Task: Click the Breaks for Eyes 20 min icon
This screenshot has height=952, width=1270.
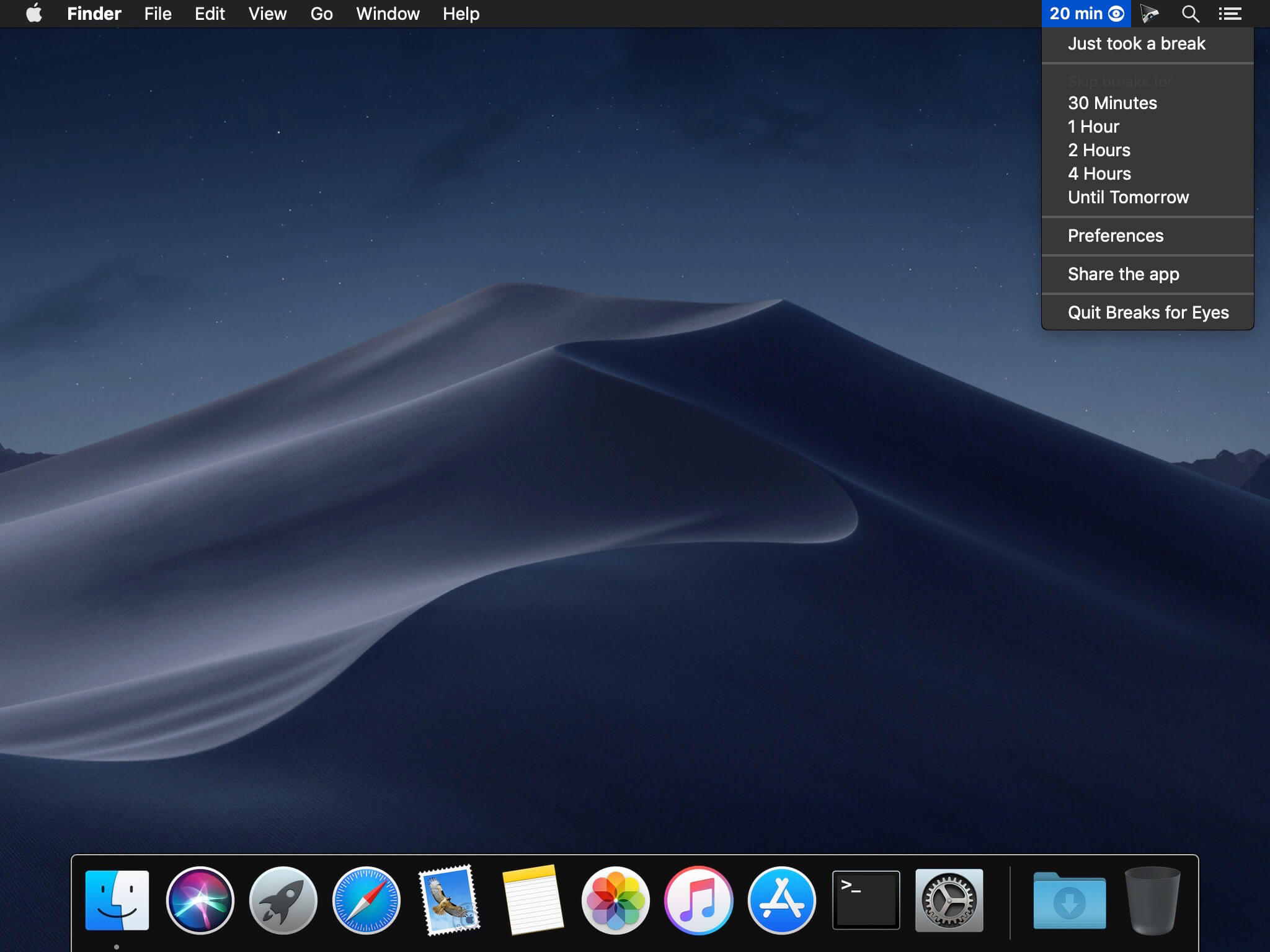Action: (x=1086, y=14)
